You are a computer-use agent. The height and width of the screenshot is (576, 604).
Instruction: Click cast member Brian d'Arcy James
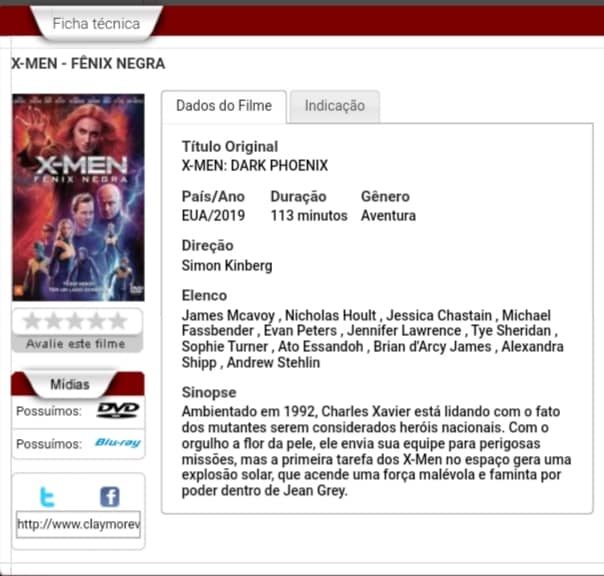[x=432, y=347]
